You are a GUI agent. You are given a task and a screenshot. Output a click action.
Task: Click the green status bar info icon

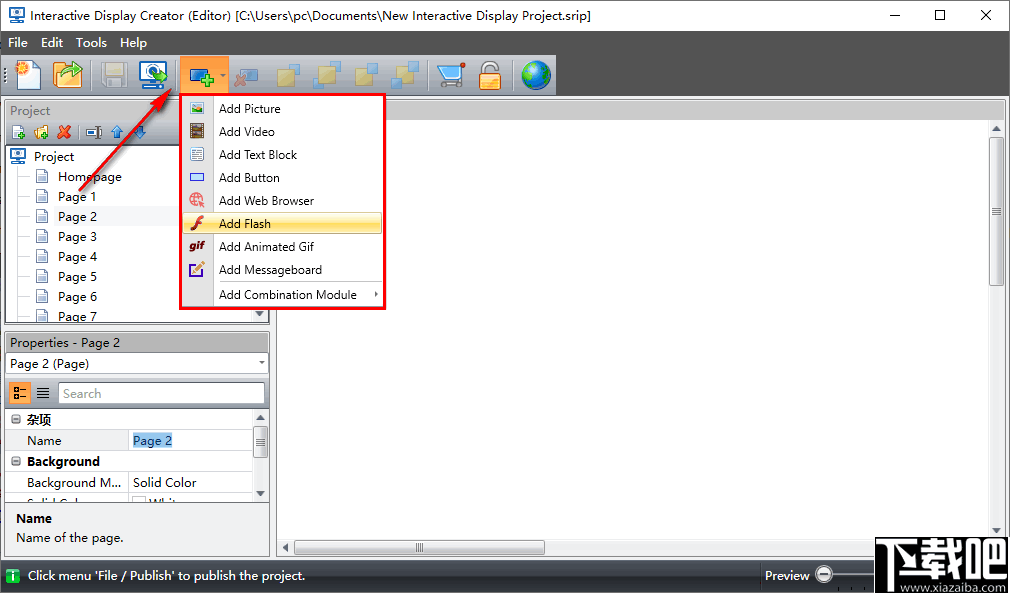[13, 576]
